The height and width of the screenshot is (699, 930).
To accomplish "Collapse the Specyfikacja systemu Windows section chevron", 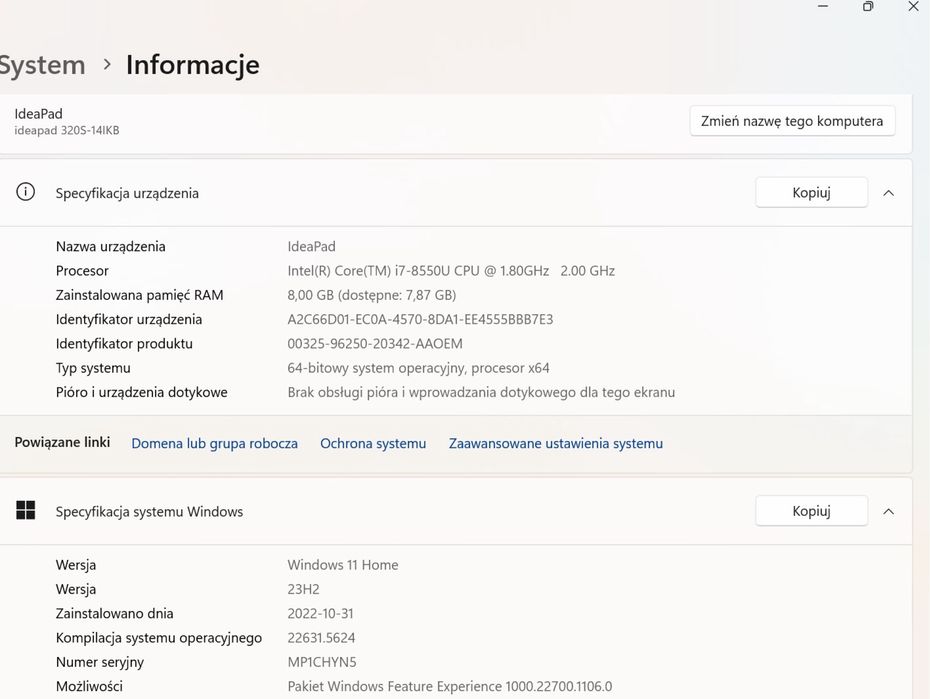I will pos(888,511).
